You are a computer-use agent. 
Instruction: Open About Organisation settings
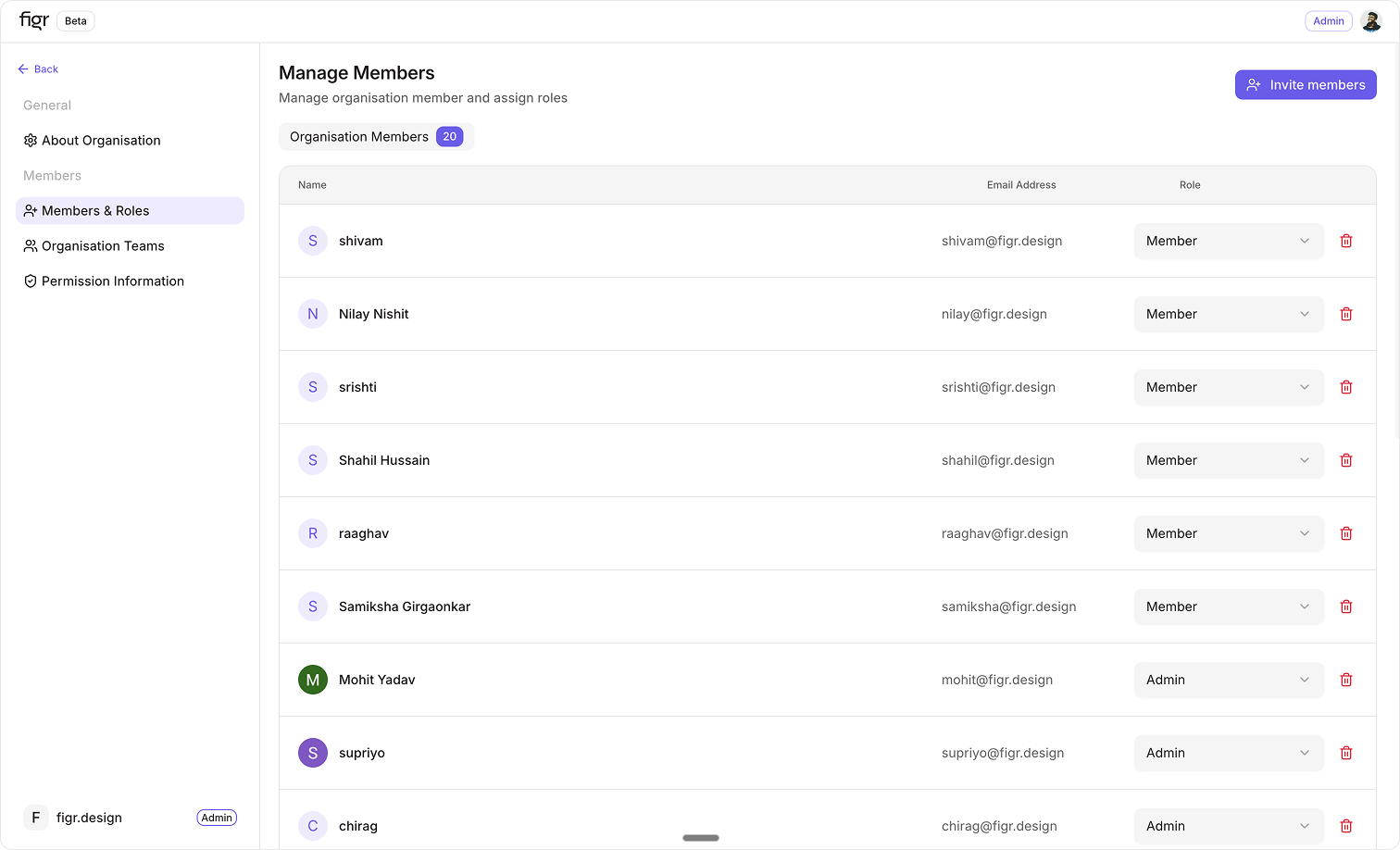[130, 141]
